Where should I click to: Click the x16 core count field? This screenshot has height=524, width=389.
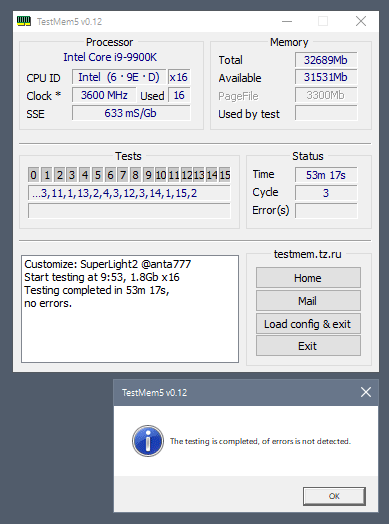(x=179, y=77)
